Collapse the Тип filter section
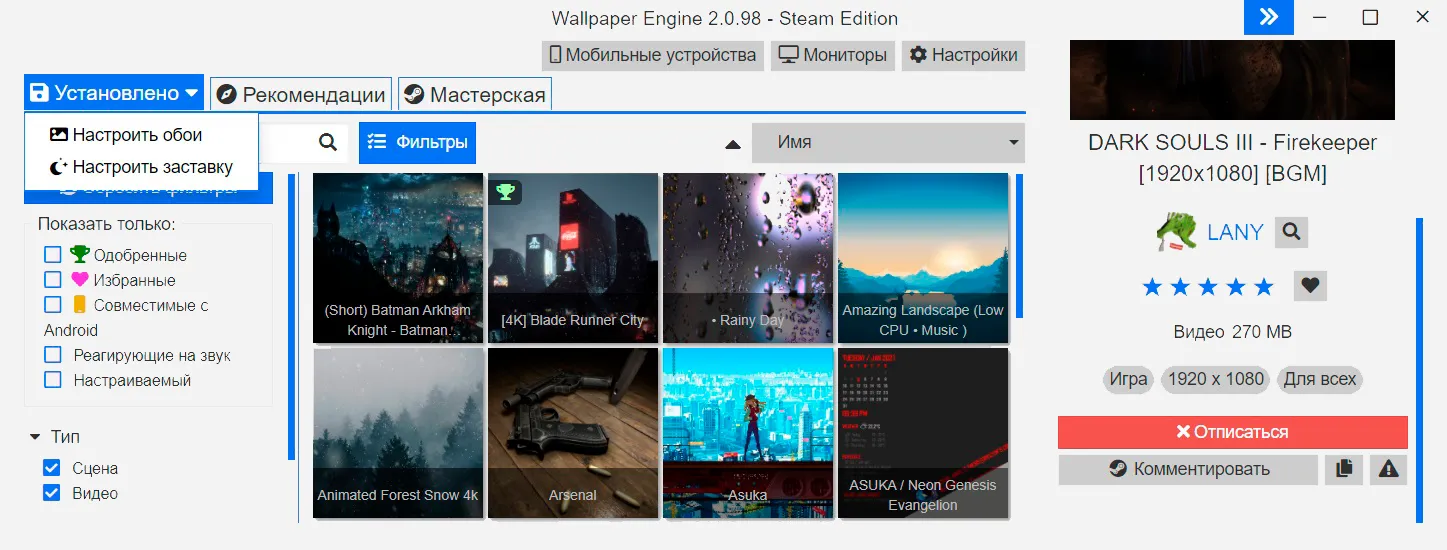This screenshot has height=550, width=1447. tap(54, 437)
